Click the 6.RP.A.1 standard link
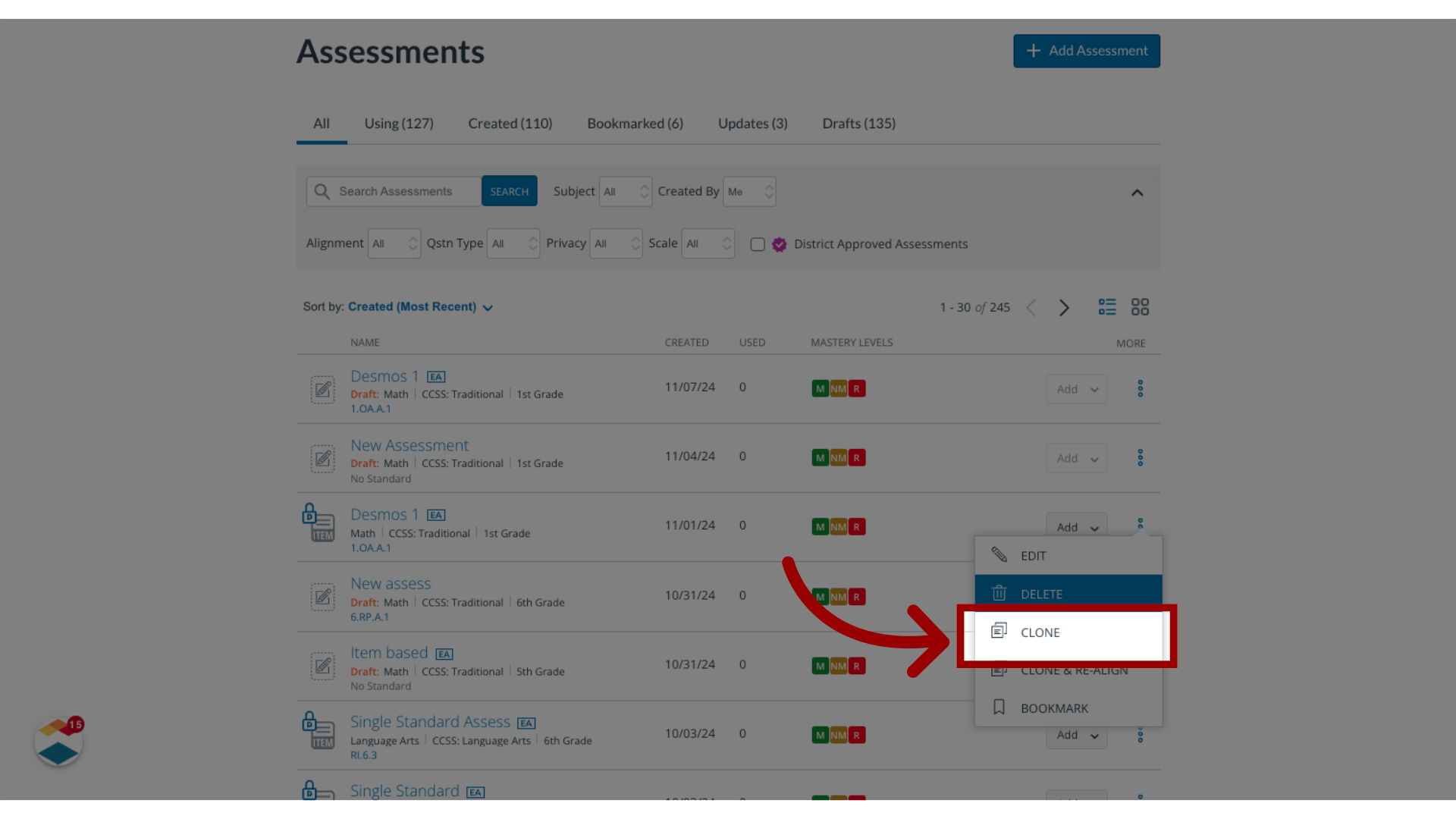 369,617
